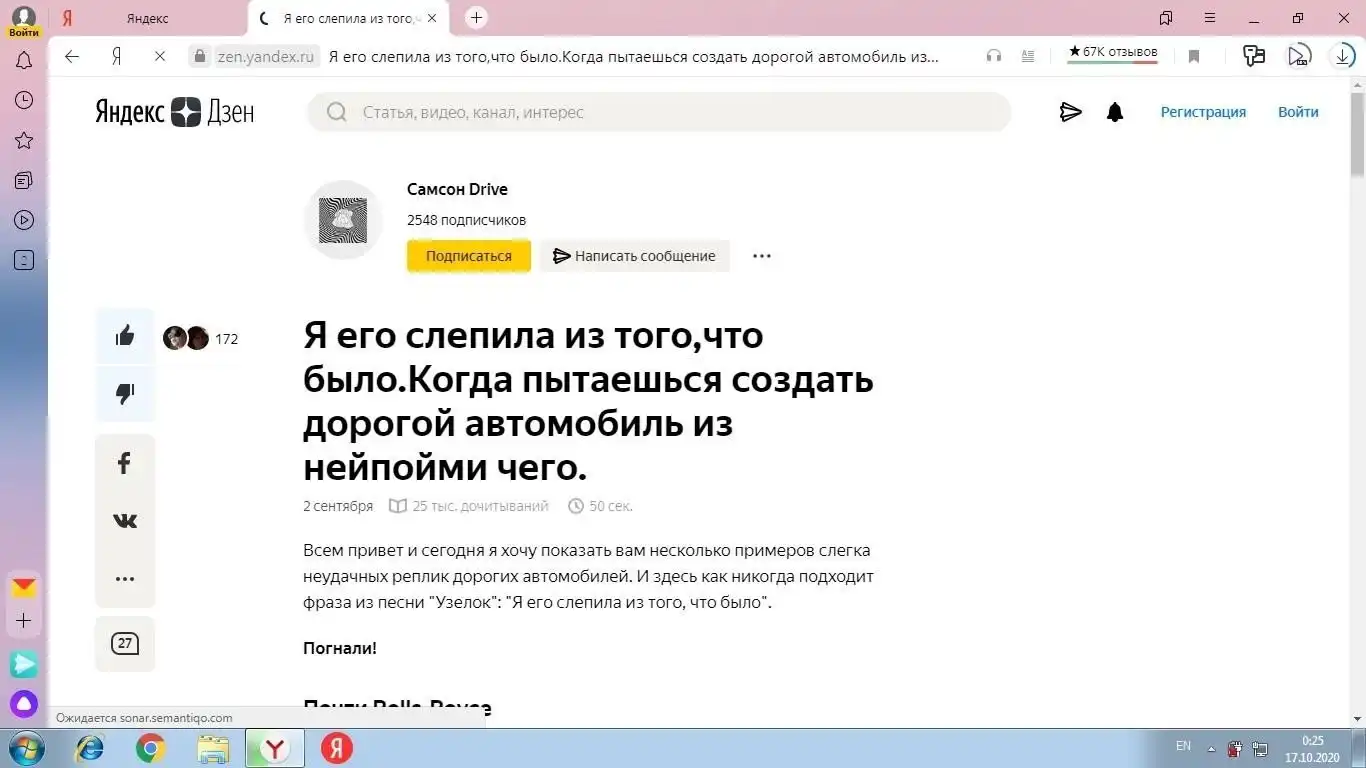Share article on Facebook
The width and height of the screenshot is (1366, 768).
click(x=125, y=463)
